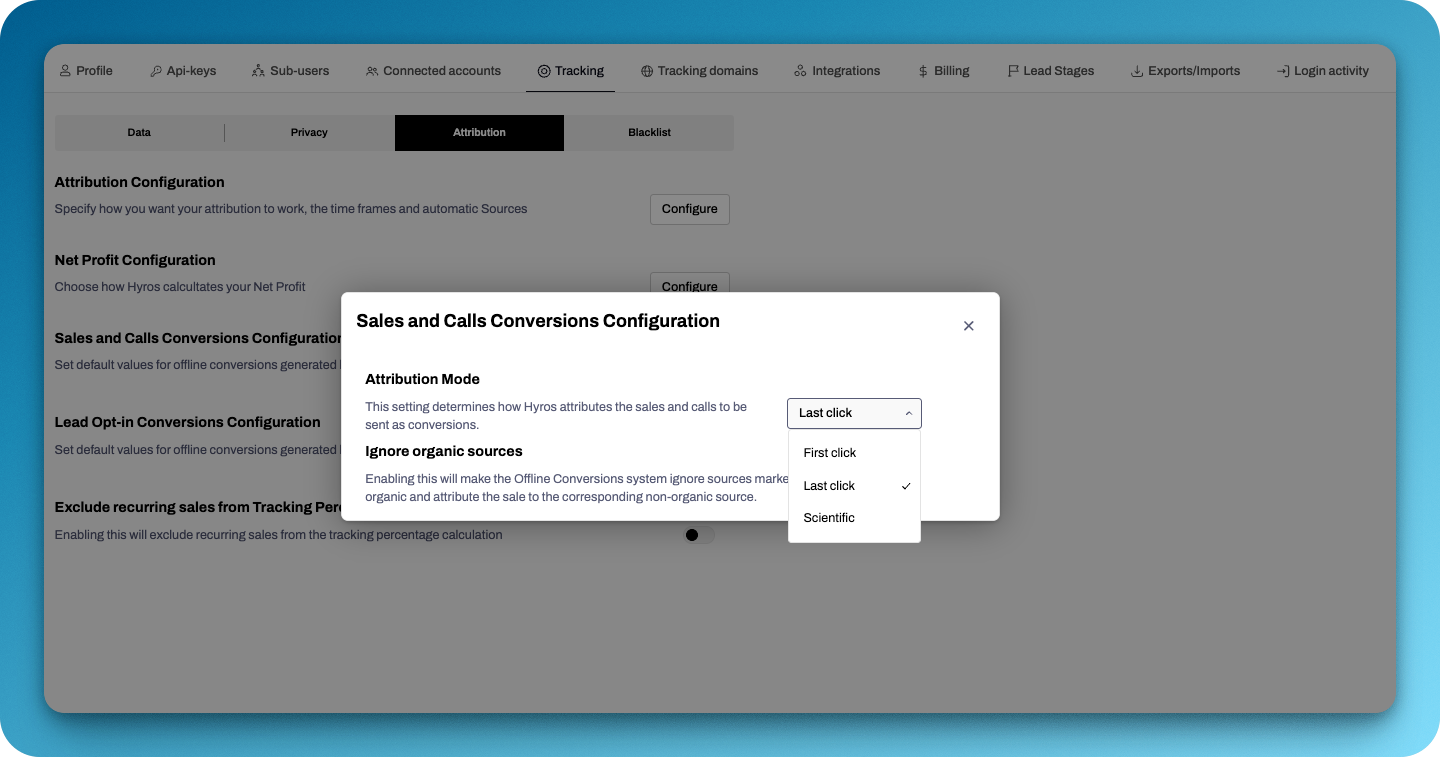This screenshot has height=757, width=1440.
Task: Switch to the Blacklist sub-tab
Action: pyautogui.click(x=649, y=133)
